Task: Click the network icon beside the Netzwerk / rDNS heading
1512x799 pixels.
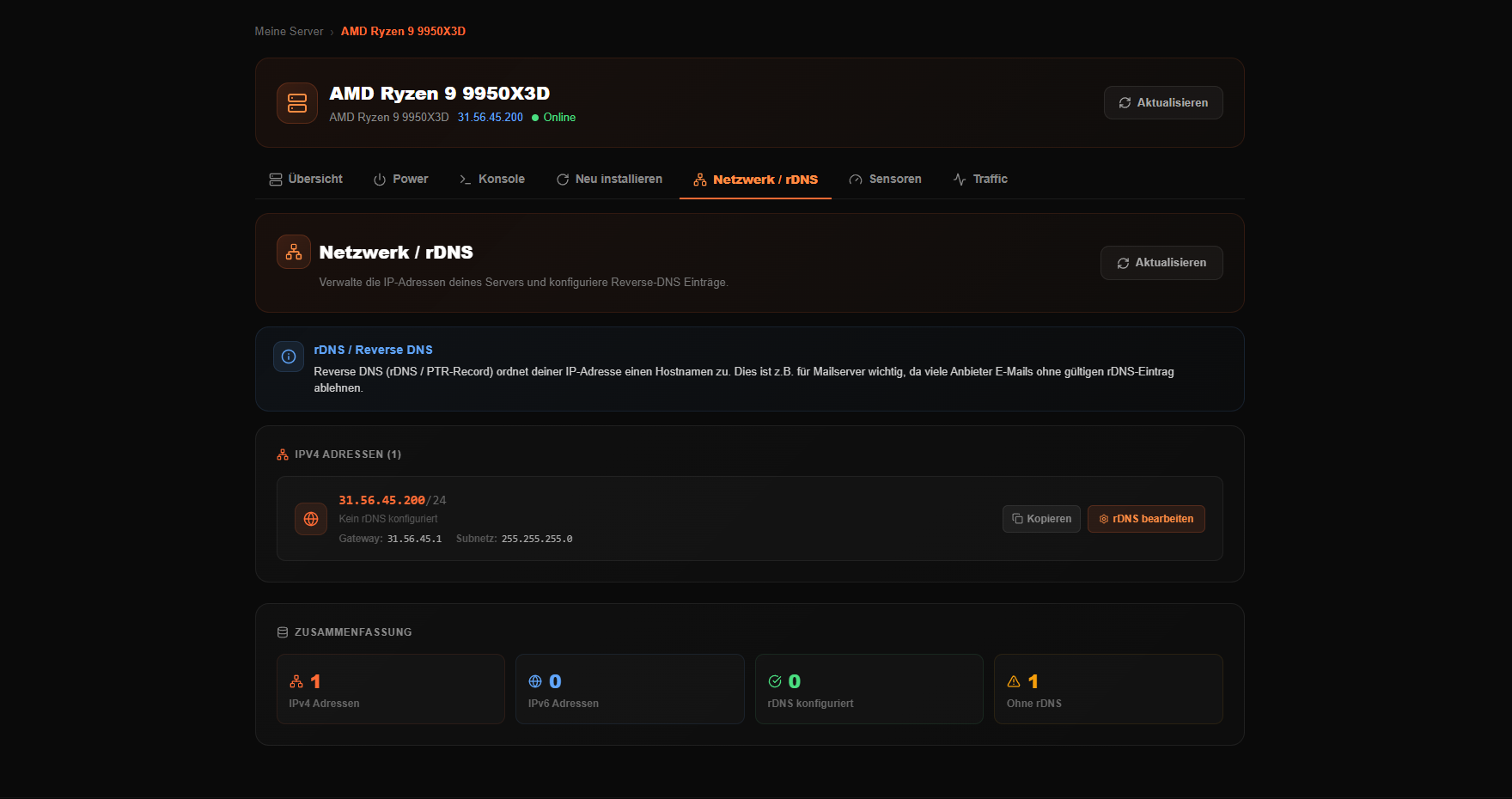Action: point(294,252)
